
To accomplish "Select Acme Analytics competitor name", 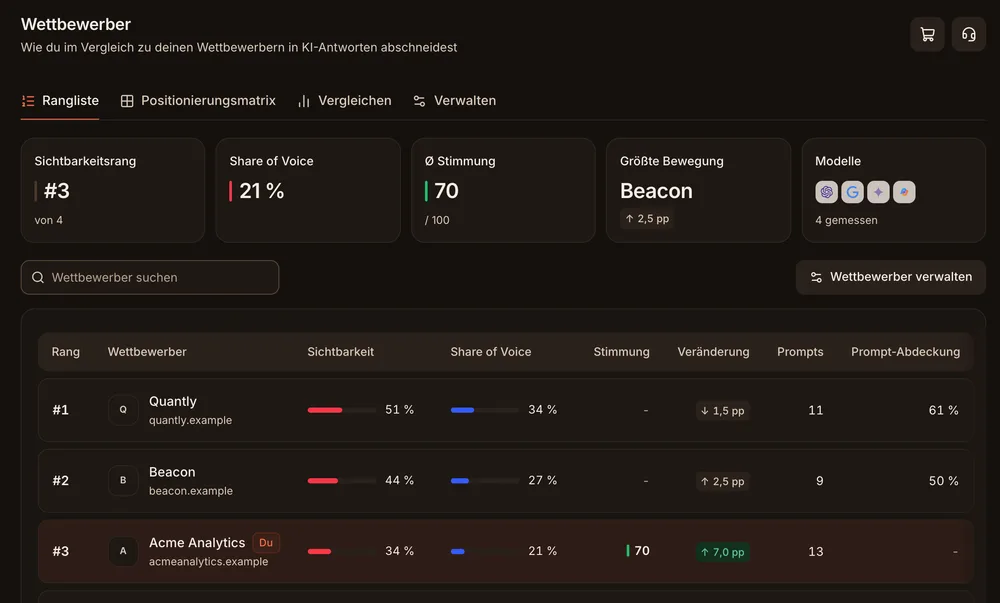I will pyautogui.click(x=197, y=543).
